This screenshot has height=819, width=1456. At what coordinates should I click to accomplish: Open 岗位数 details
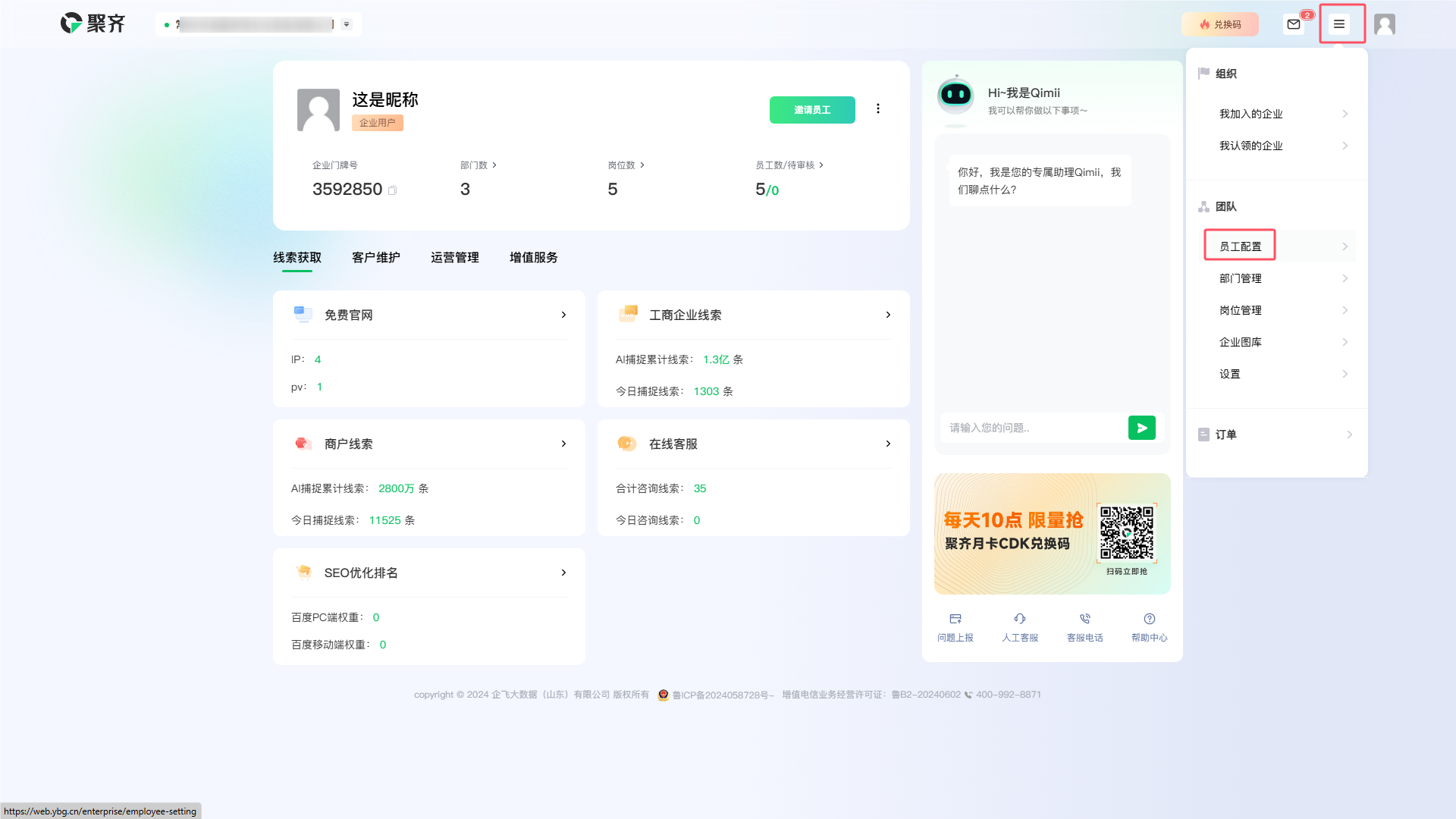click(x=626, y=165)
